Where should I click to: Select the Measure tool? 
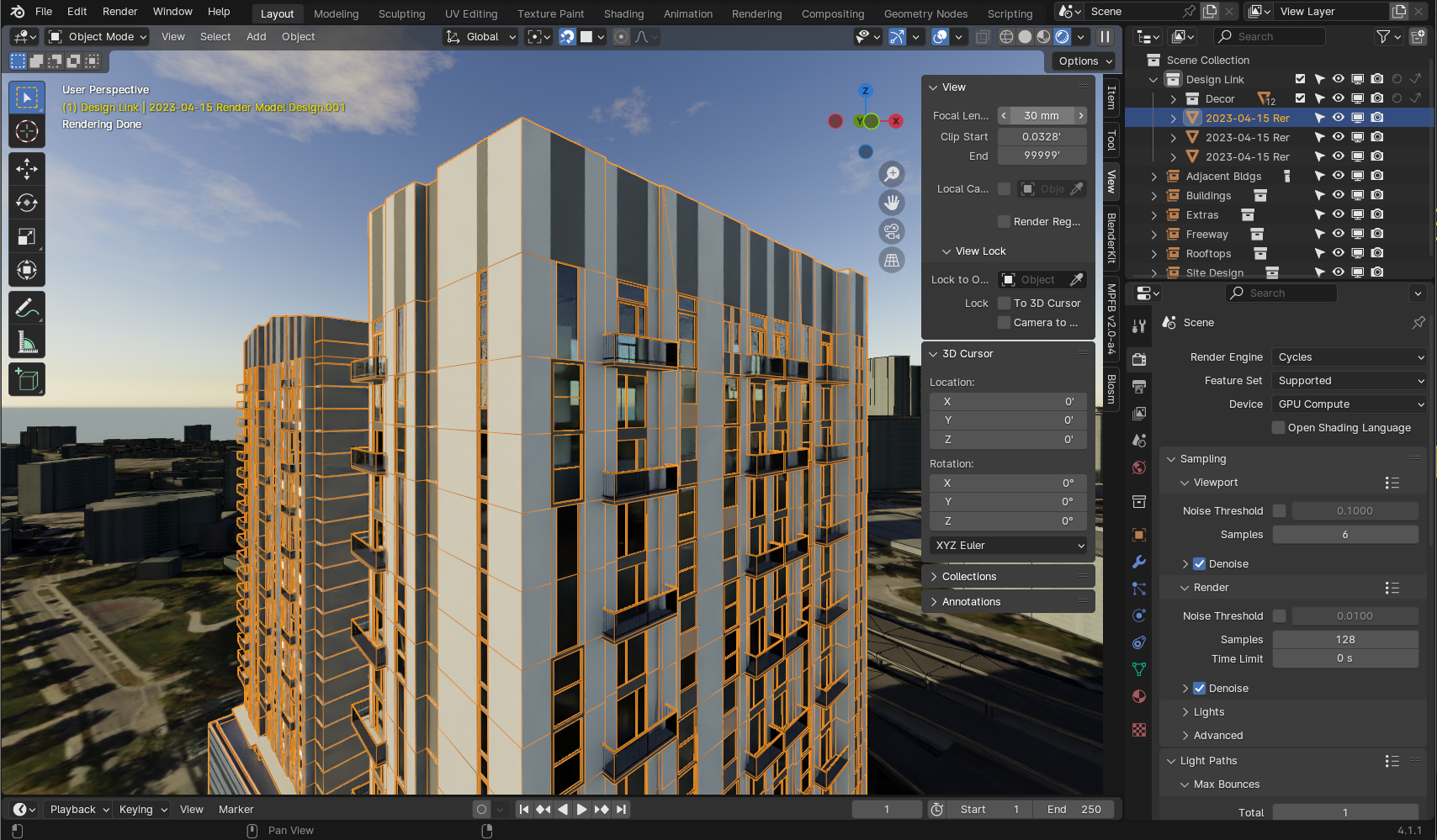click(x=27, y=342)
